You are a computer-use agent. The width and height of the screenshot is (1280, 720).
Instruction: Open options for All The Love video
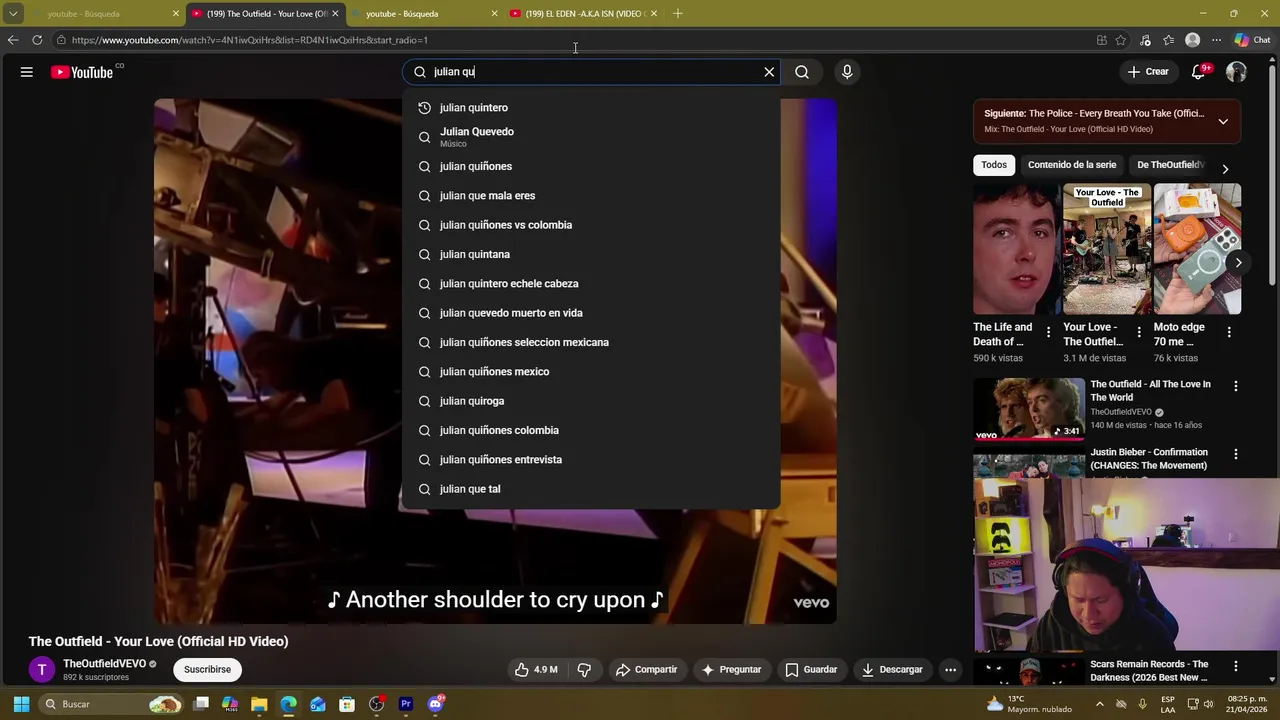click(1236, 386)
